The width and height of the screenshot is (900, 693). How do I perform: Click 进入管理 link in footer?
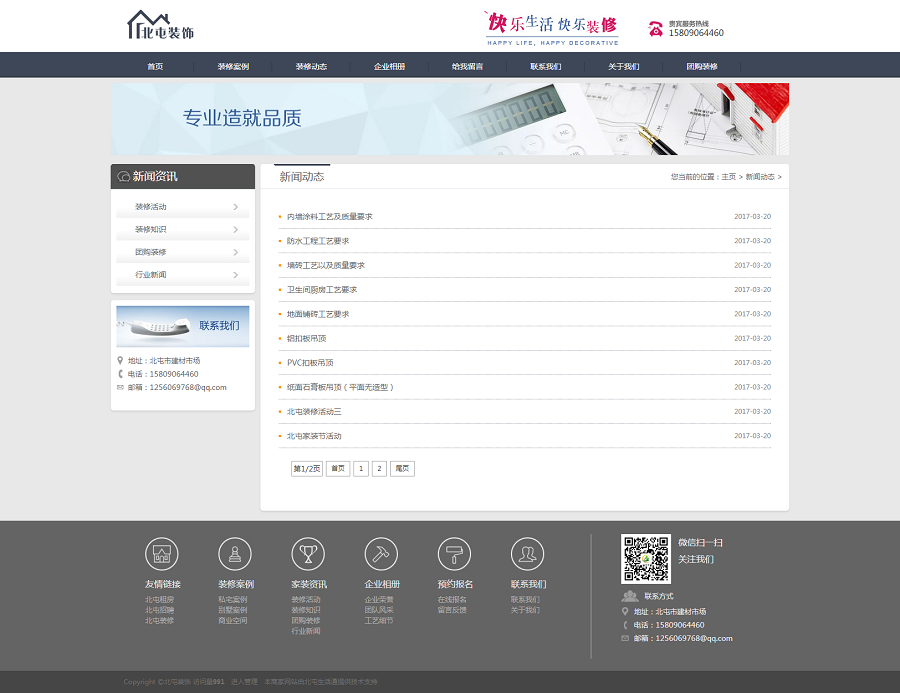[244, 682]
